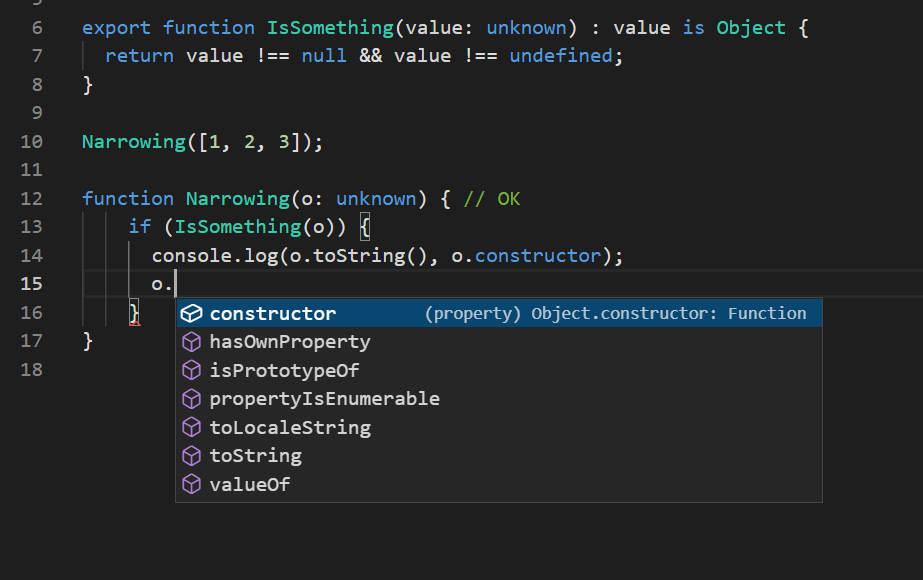Select propertyIsEnumerable suggestion
This screenshot has width=923, height=580.
click(499, 399)
